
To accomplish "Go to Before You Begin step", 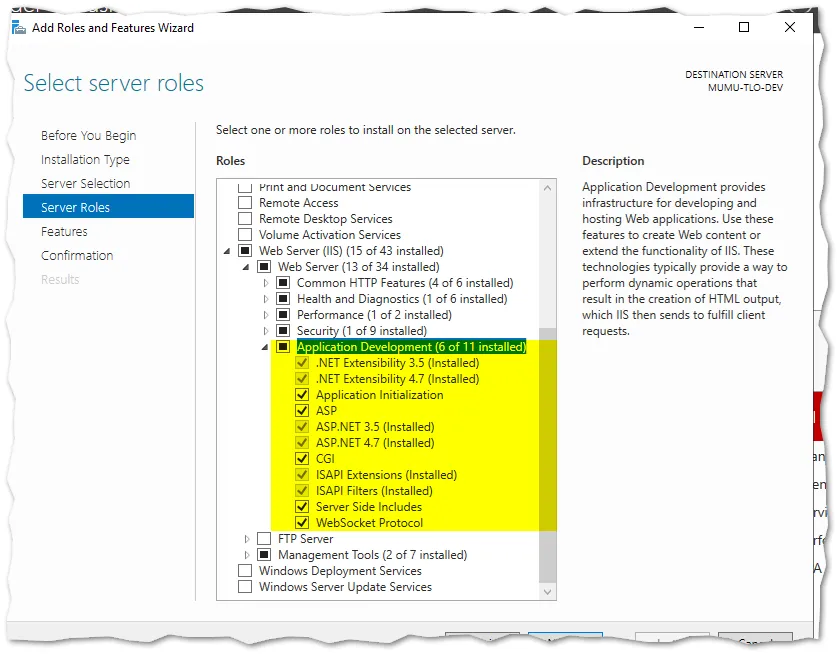I will pyautogui.click(x=89, y=136).
